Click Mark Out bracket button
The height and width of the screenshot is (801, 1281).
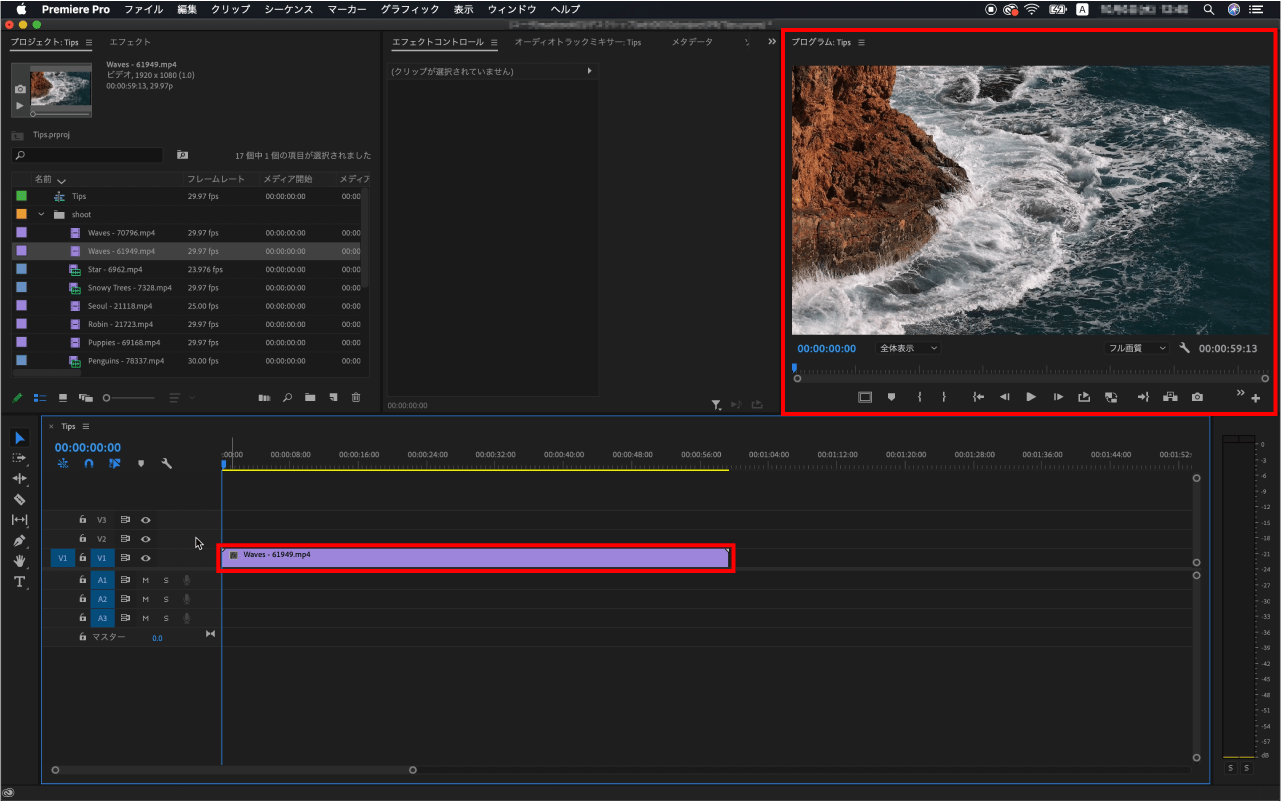(943, 397)
